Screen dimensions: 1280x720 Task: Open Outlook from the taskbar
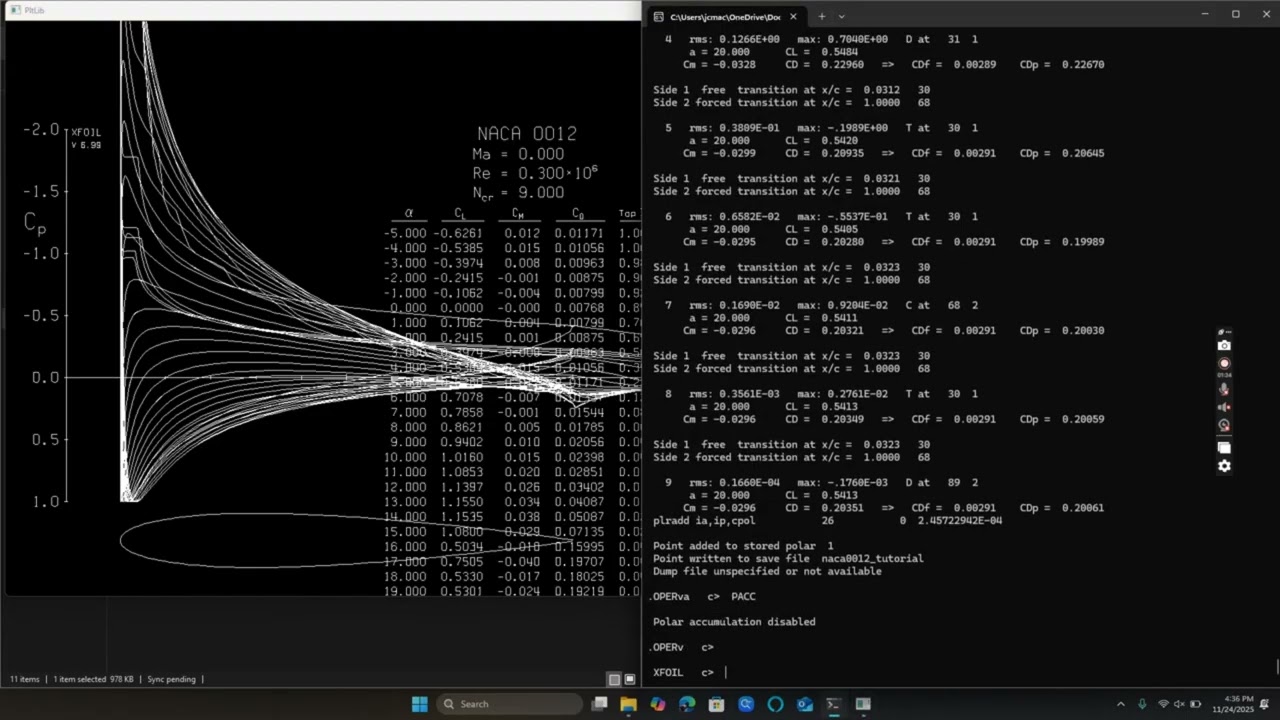[x=804, y=704]
